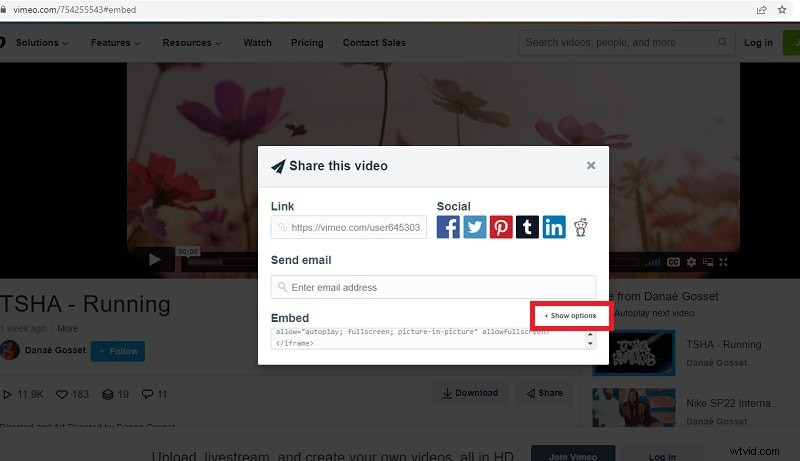Click the Enter email address field

click(x=433, y=287)
